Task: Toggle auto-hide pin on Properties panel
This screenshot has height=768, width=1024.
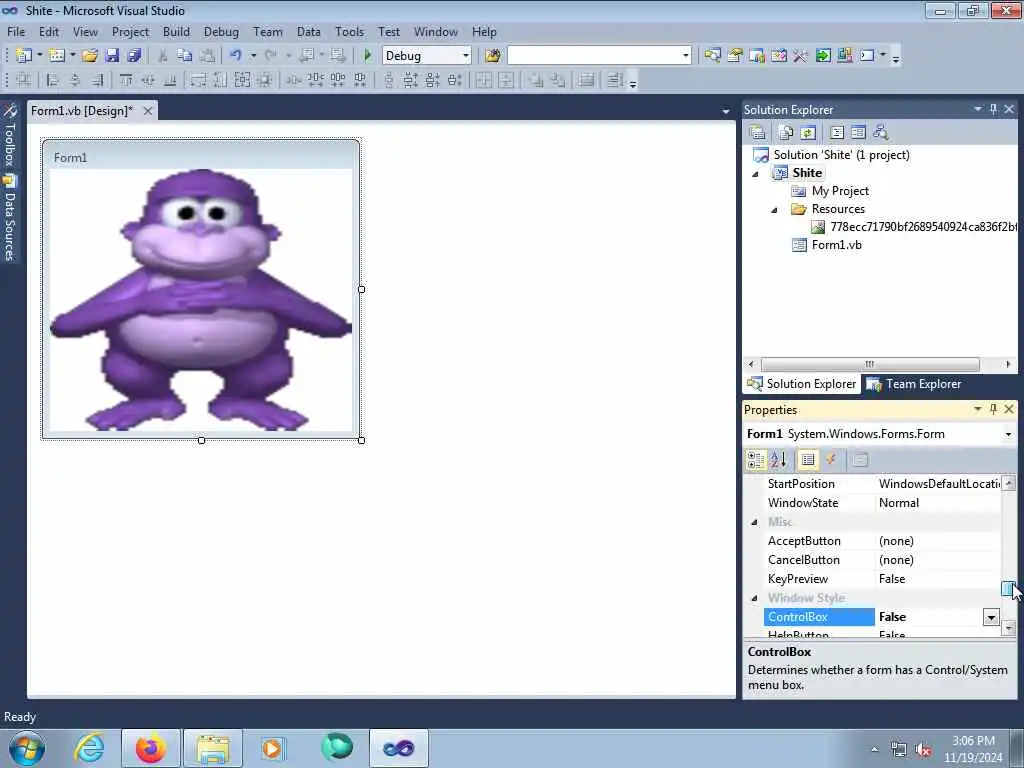Action: (993, 409)
